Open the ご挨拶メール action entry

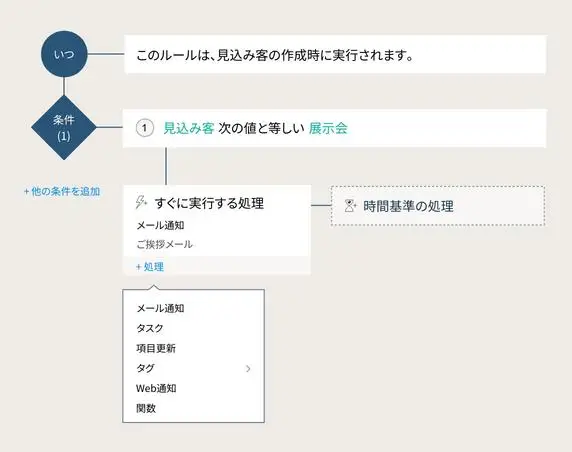[x=165, y=244]
